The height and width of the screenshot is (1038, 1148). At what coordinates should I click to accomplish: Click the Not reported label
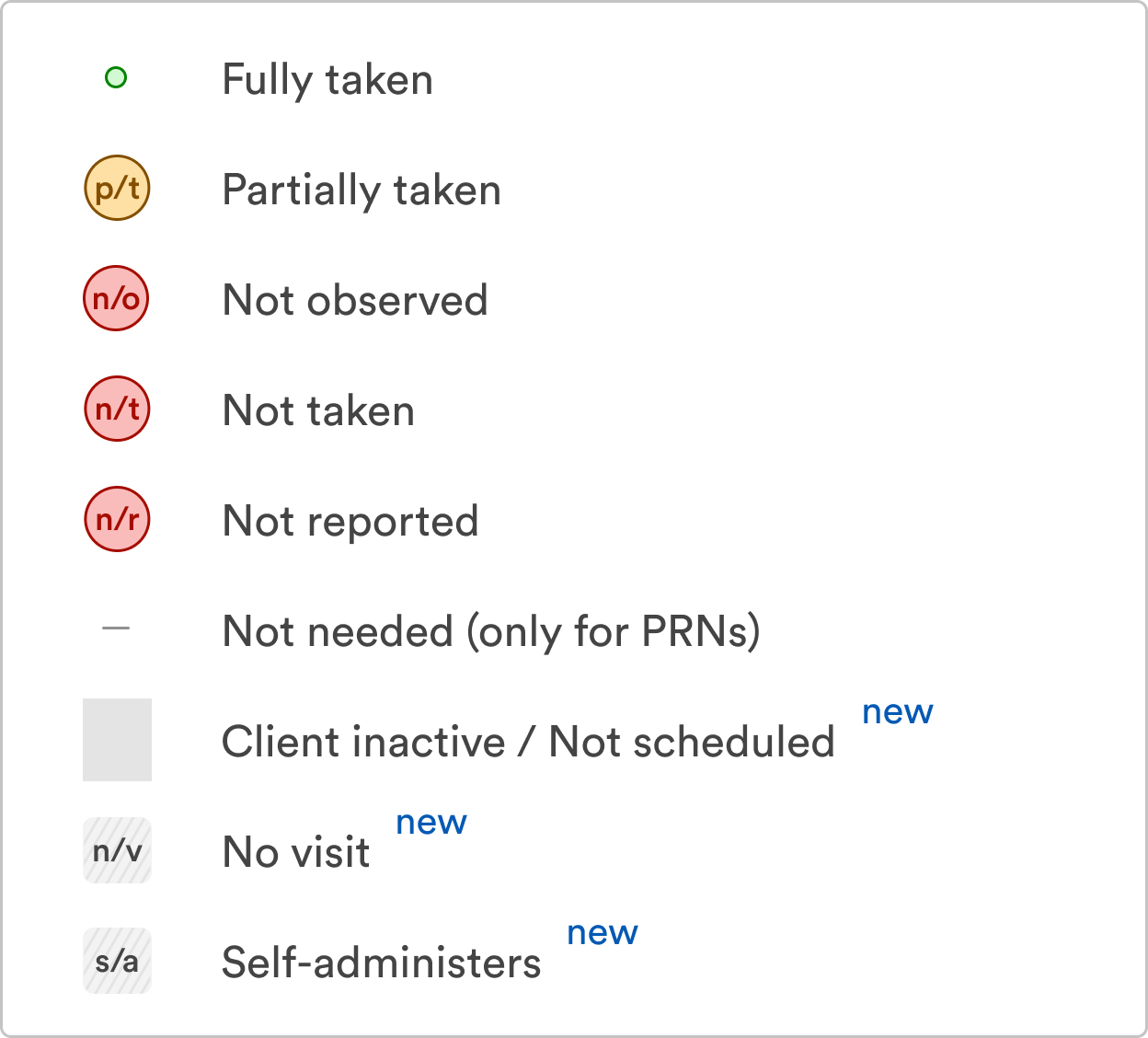pyautogui.click(x=350, y=522)
